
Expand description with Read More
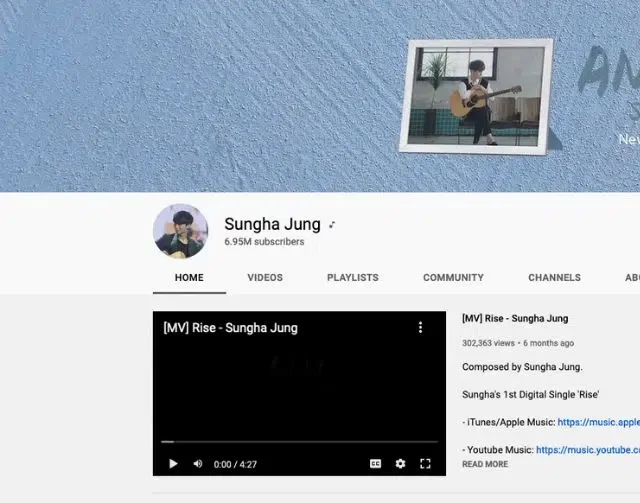point(485,464)
